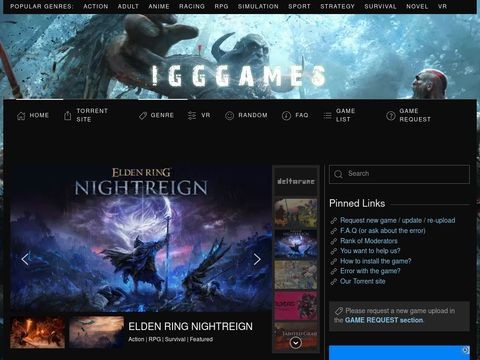Click the search magnifier icon
This screenshot has height=360, width=480.
pos(338,174)
